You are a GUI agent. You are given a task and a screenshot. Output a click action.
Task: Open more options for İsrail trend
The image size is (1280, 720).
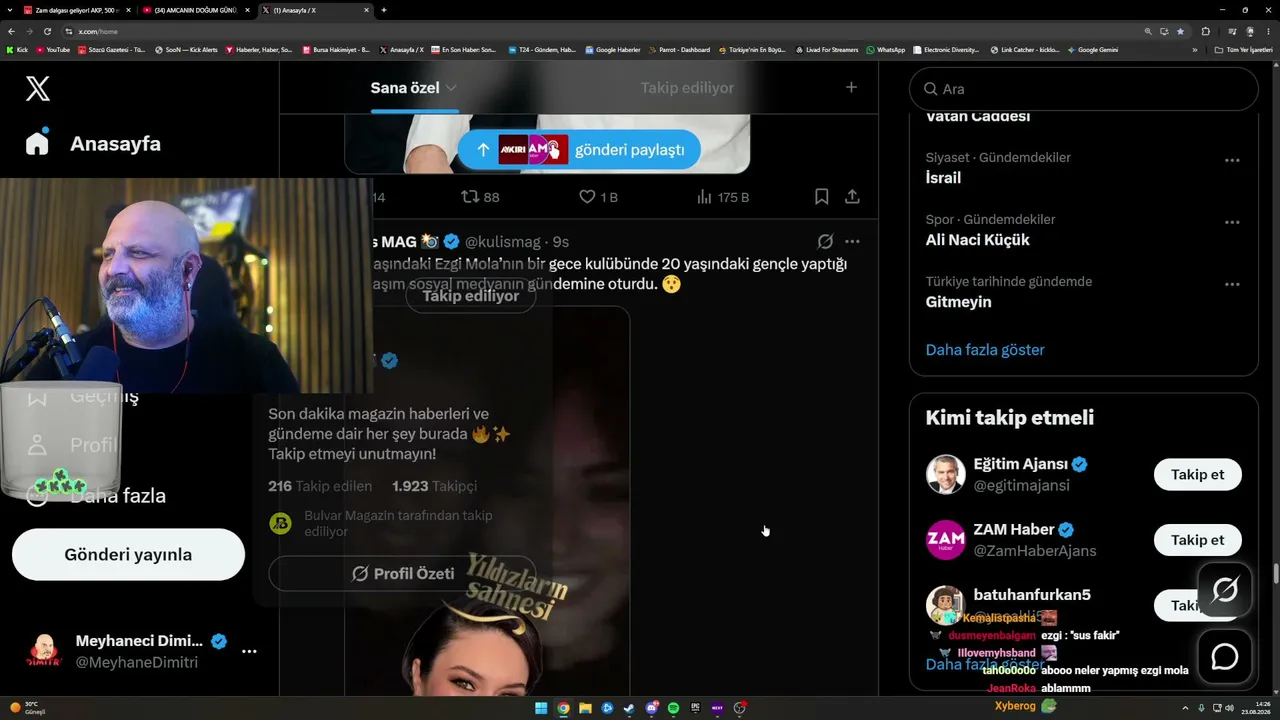[1232, 160]
